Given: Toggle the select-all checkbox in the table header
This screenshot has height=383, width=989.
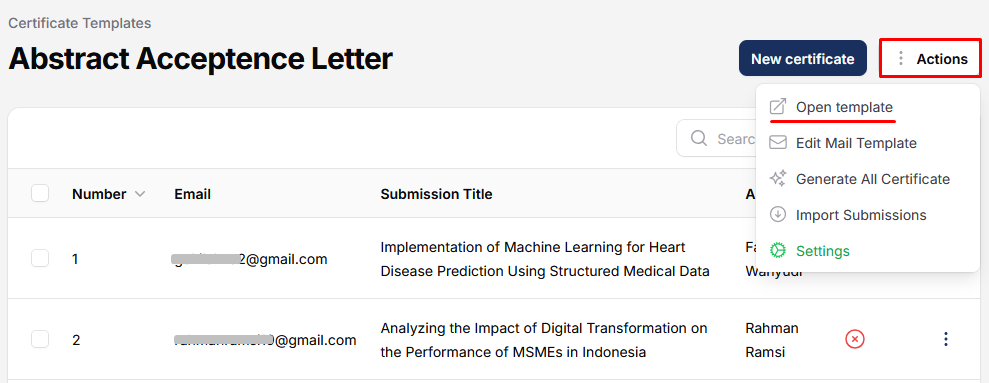Looking at the screenshot, I should 40,194.
